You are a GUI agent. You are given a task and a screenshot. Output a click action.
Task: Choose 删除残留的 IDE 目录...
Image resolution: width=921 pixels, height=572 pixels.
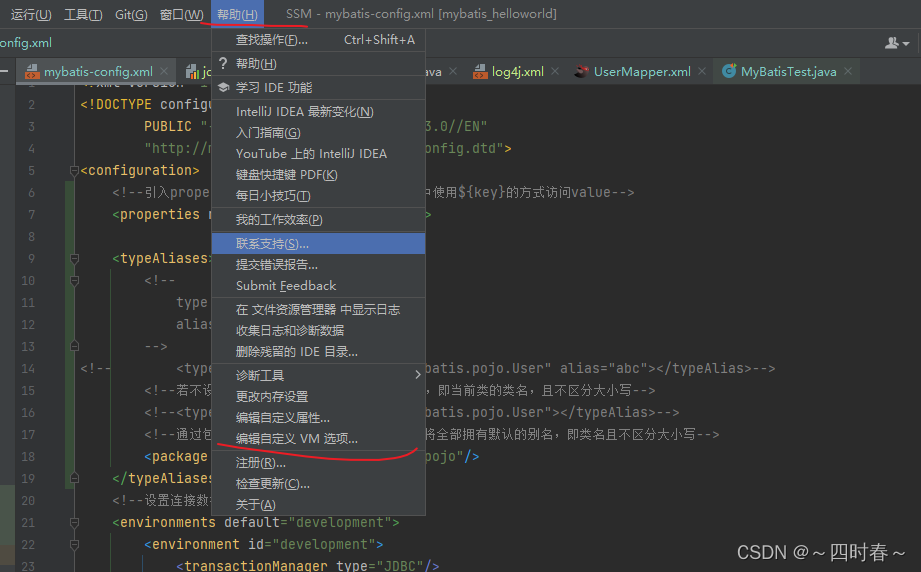coord(318,352)
